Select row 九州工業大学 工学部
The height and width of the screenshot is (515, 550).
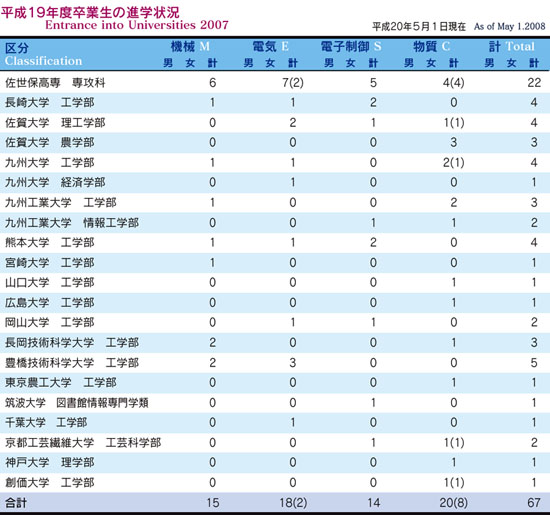click(275, 203)
